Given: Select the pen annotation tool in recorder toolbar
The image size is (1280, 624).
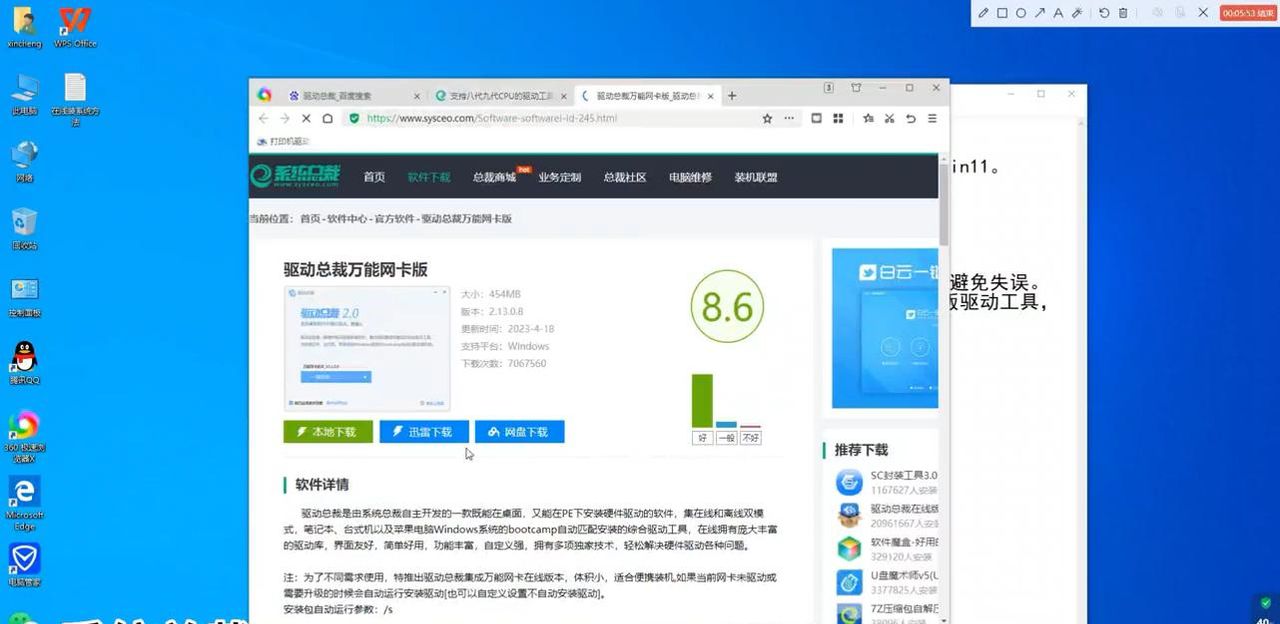Looking at the screenshot, I should coord(983,12).
